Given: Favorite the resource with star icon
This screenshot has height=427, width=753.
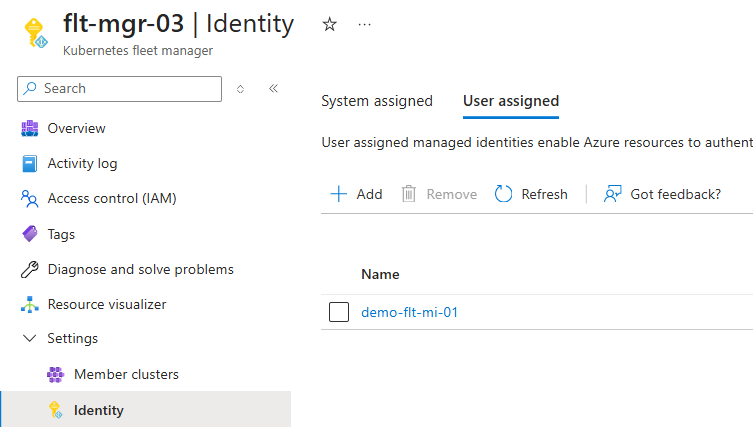Looking at the screenshot, I should click(330, 24).
